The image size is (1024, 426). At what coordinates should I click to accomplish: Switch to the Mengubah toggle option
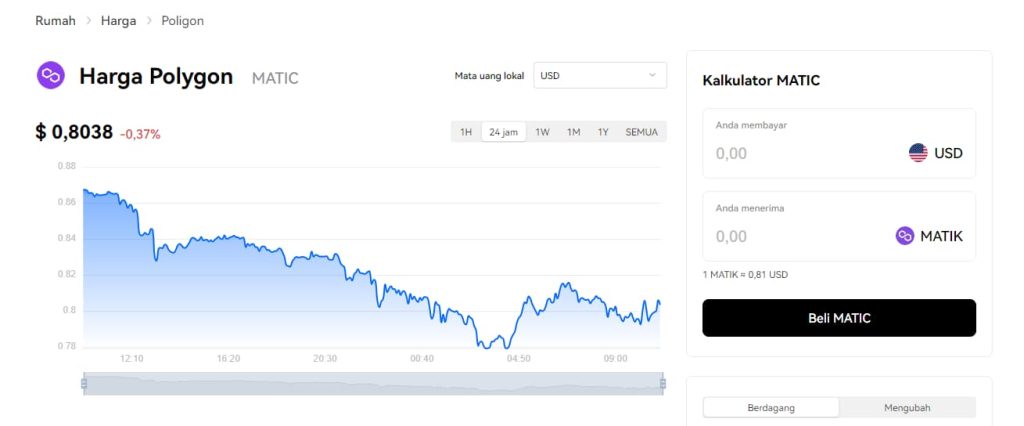point(907,407)
